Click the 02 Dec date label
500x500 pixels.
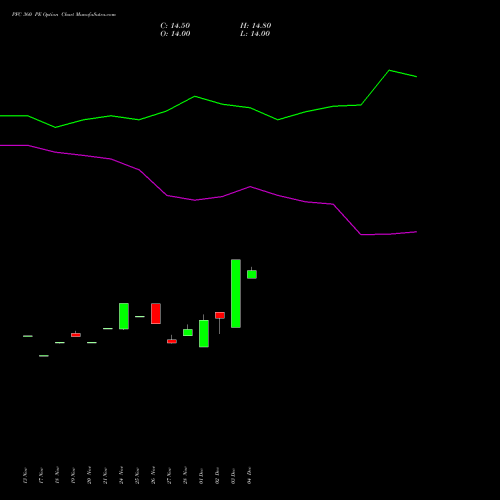[217, 475]
